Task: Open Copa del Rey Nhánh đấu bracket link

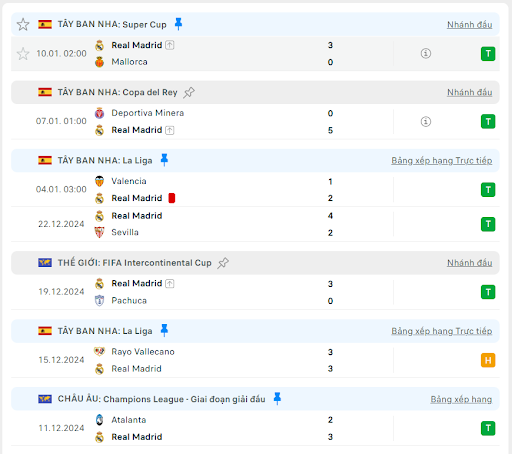Action: pos(469,92)
